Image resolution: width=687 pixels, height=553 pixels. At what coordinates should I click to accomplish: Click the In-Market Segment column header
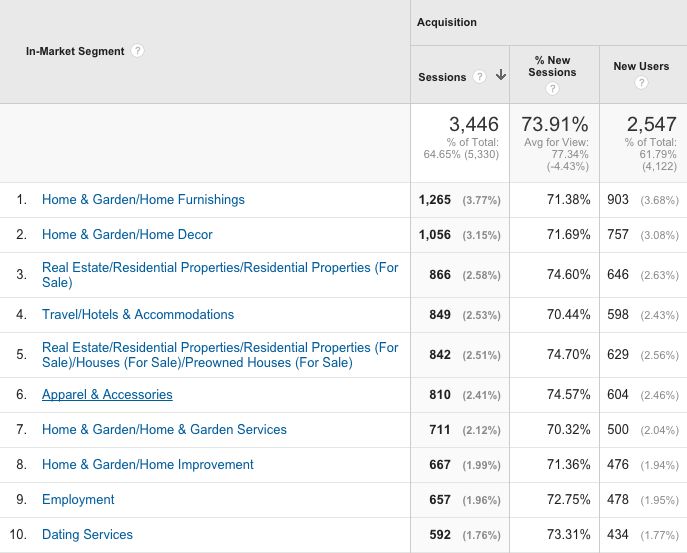tap(75, 51)
